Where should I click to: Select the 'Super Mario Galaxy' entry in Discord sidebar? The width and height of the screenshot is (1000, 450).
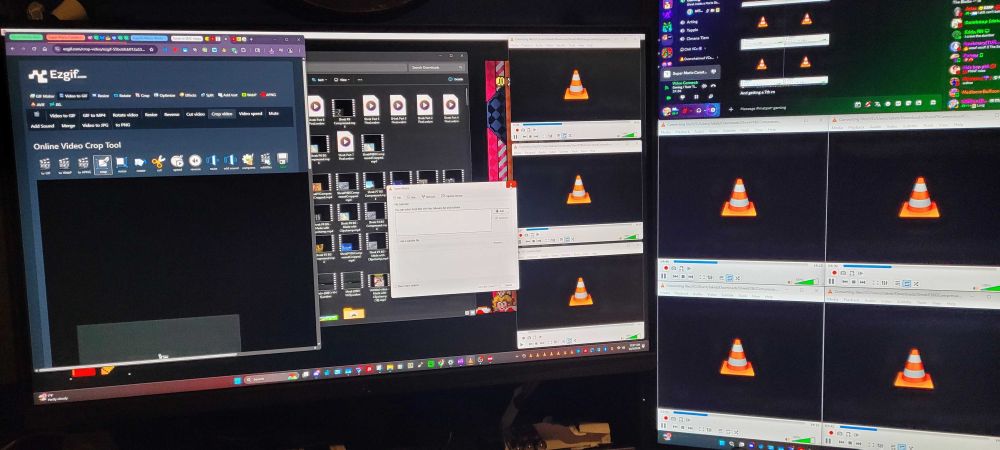pos(691,73)
